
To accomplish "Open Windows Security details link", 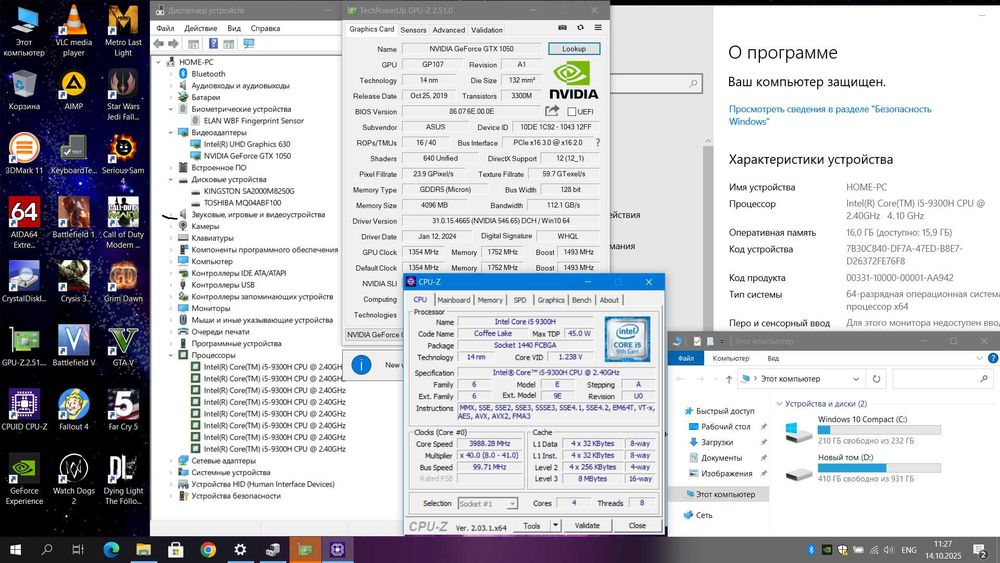I will click(830, 115).
